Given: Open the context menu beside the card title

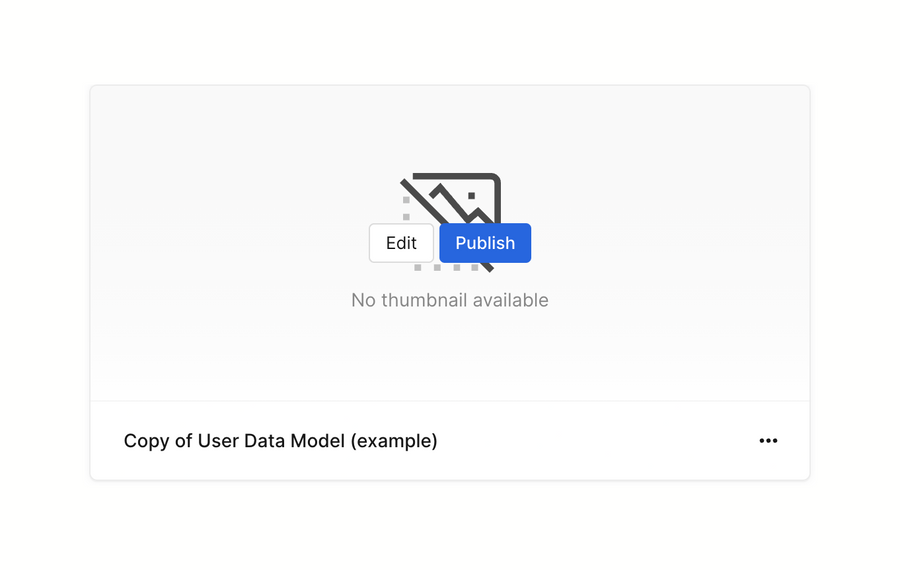Looking at the screenshot, I should [x=768, y=441].
